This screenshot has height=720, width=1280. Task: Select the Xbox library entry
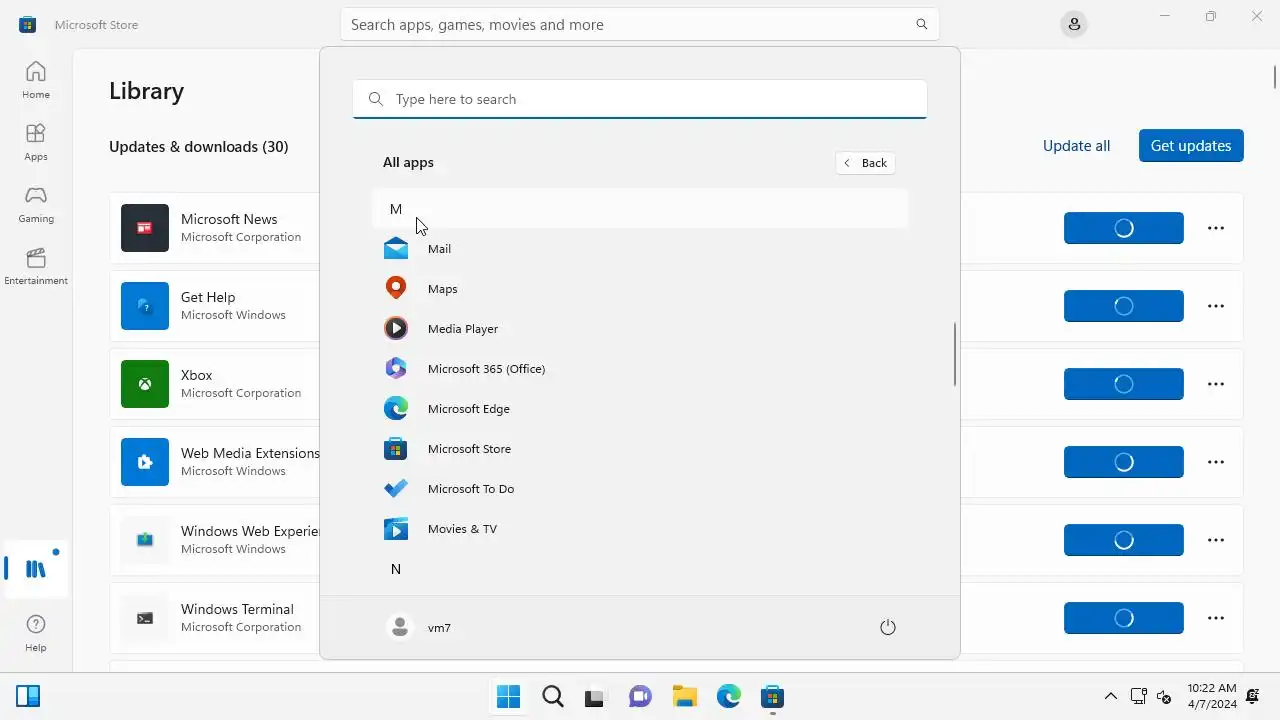pos(676,384)
